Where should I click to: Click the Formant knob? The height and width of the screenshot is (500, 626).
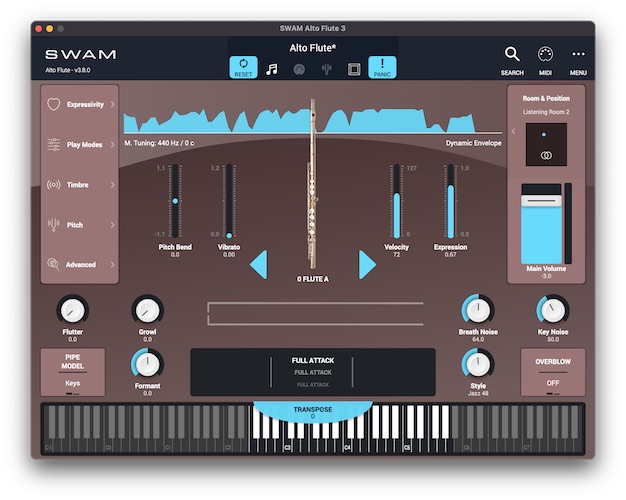[147, 364]
